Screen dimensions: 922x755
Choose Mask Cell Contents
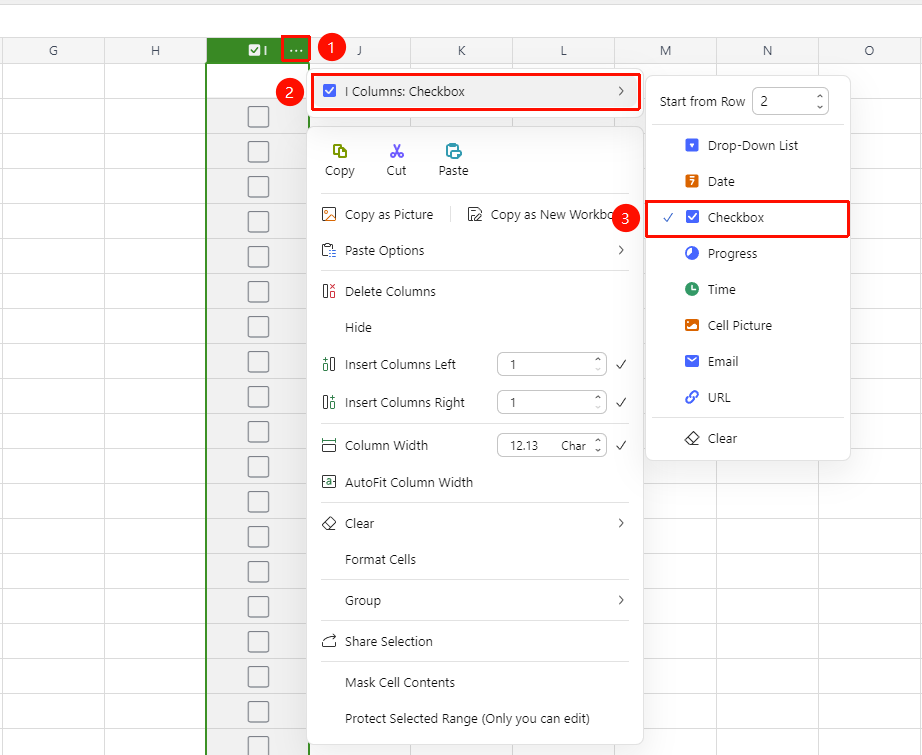coord(400,682)
